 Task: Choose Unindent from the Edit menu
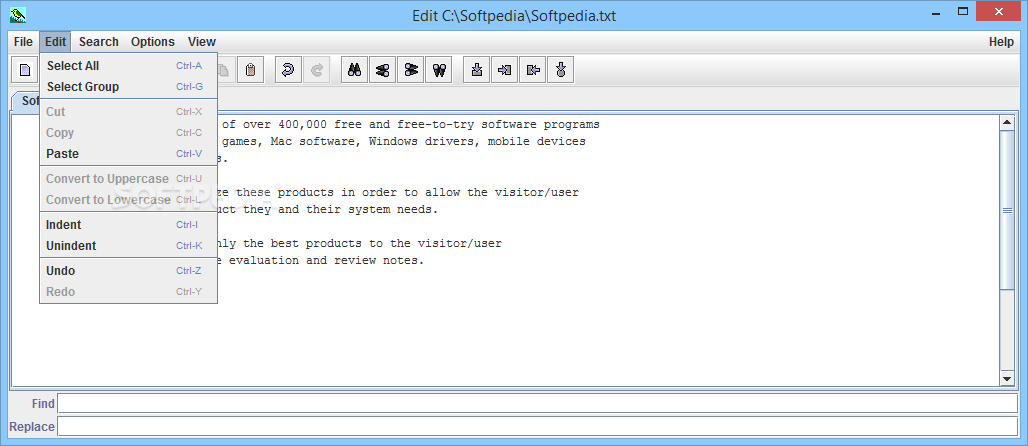pos(128,245)
